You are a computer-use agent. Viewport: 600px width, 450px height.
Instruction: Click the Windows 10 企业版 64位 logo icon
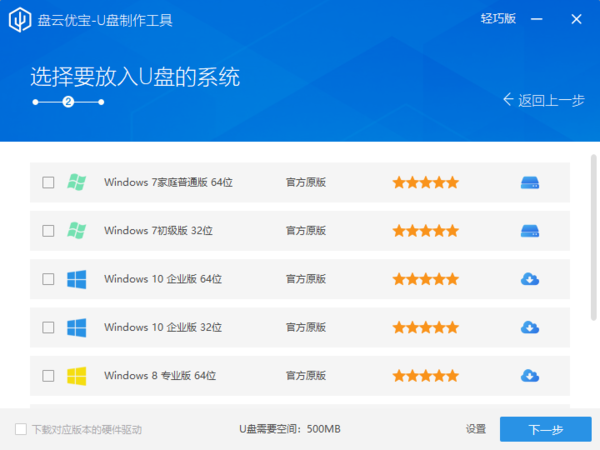[x=77, y=279]
